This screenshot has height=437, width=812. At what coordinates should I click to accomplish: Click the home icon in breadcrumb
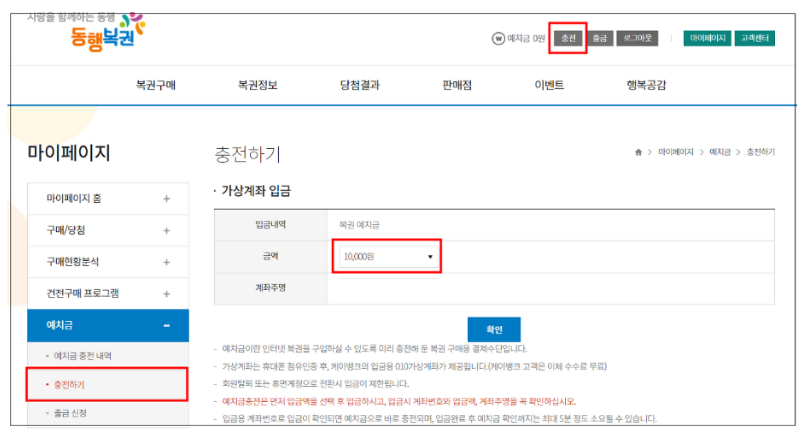[x=638, y=152]
